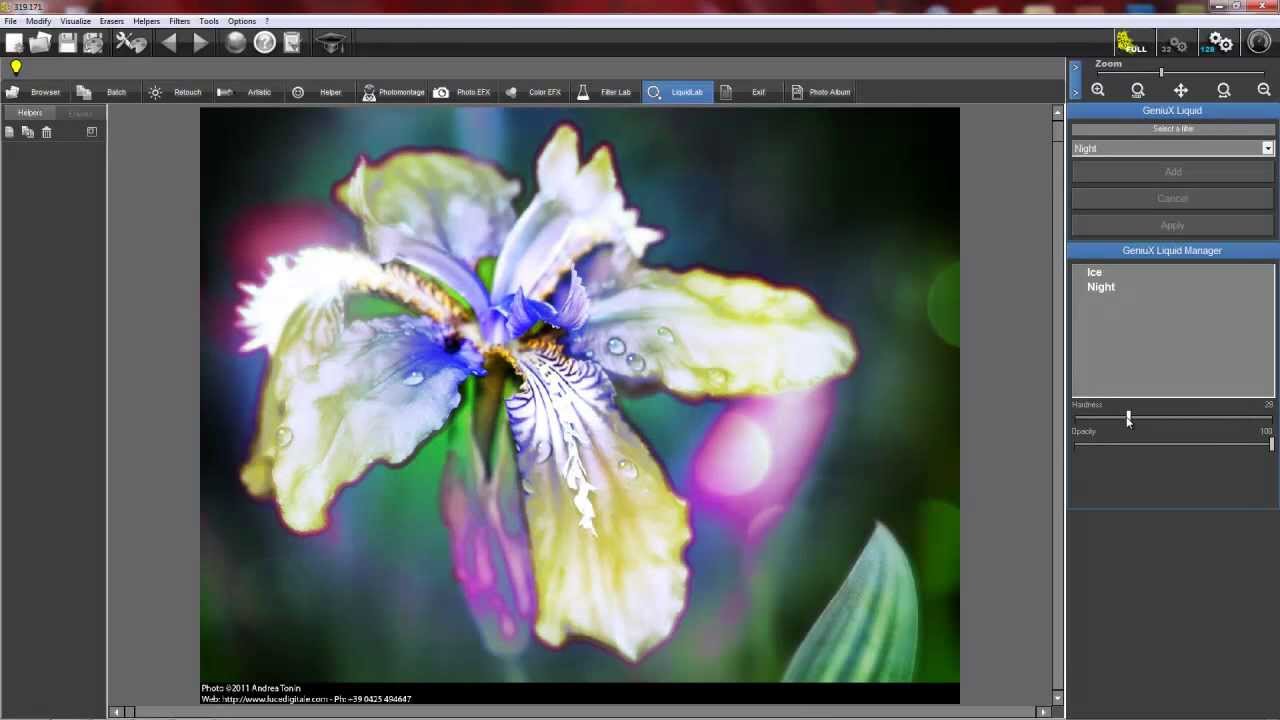The width and height of the screenshot is (1280, 720).
Task: Switch to the Color EFX tab
Action: (533, 92)
